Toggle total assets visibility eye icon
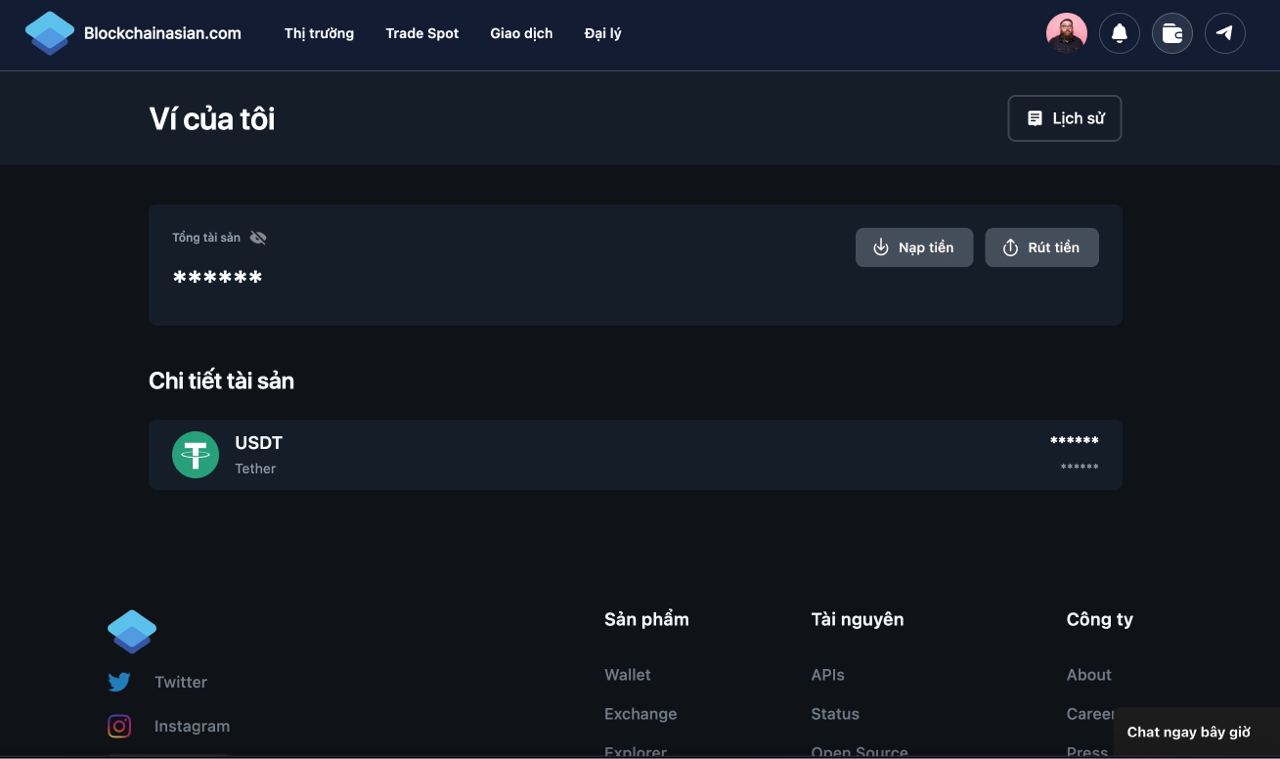The image size is (1280, 759). click(x=258, y=237)
